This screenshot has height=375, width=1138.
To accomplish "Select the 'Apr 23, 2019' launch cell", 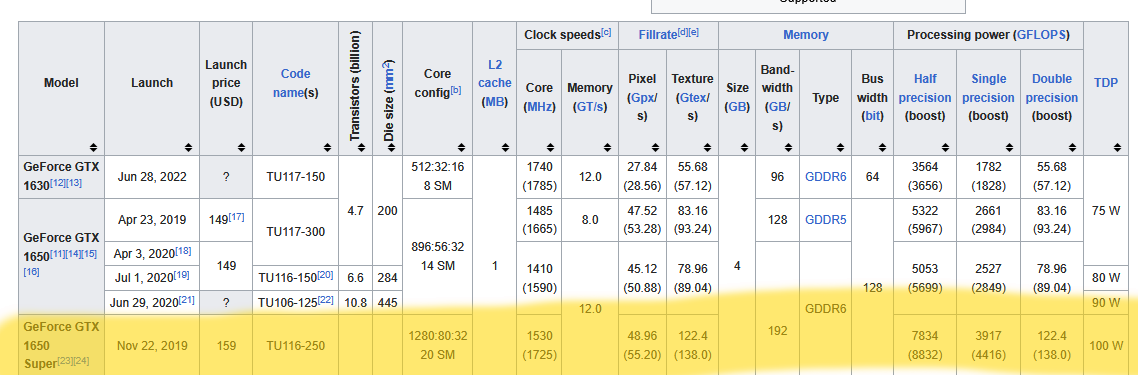I will (152, 220).
